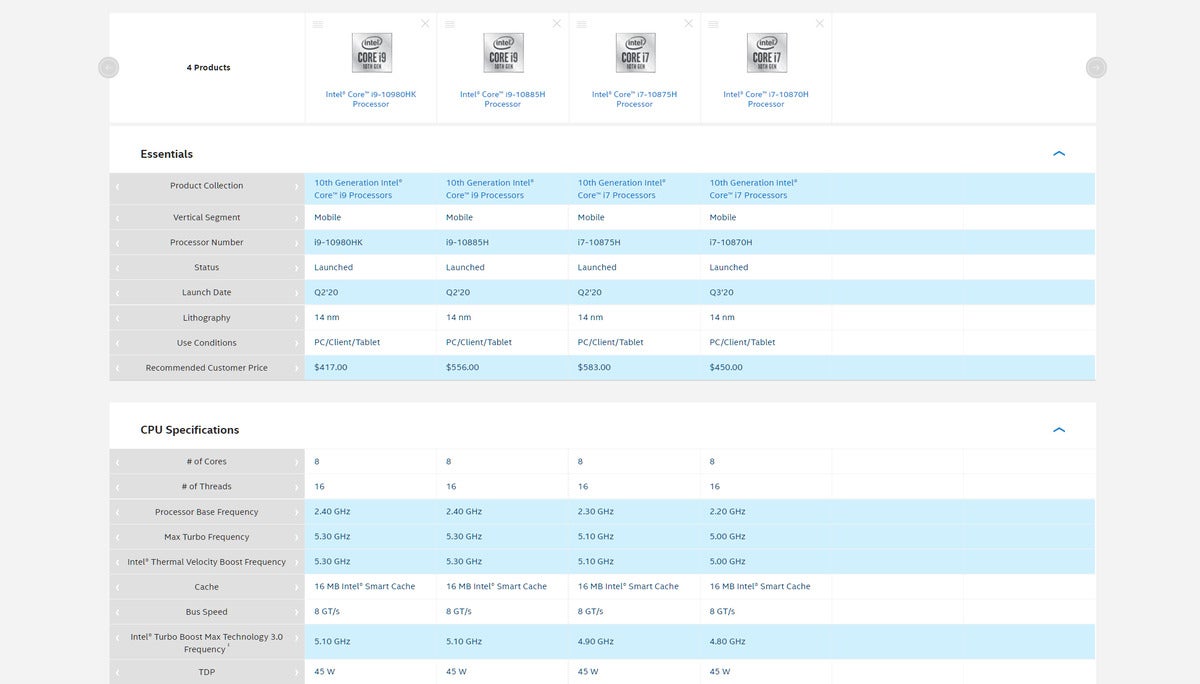Click the 4 Products header text

pos(208,68)
